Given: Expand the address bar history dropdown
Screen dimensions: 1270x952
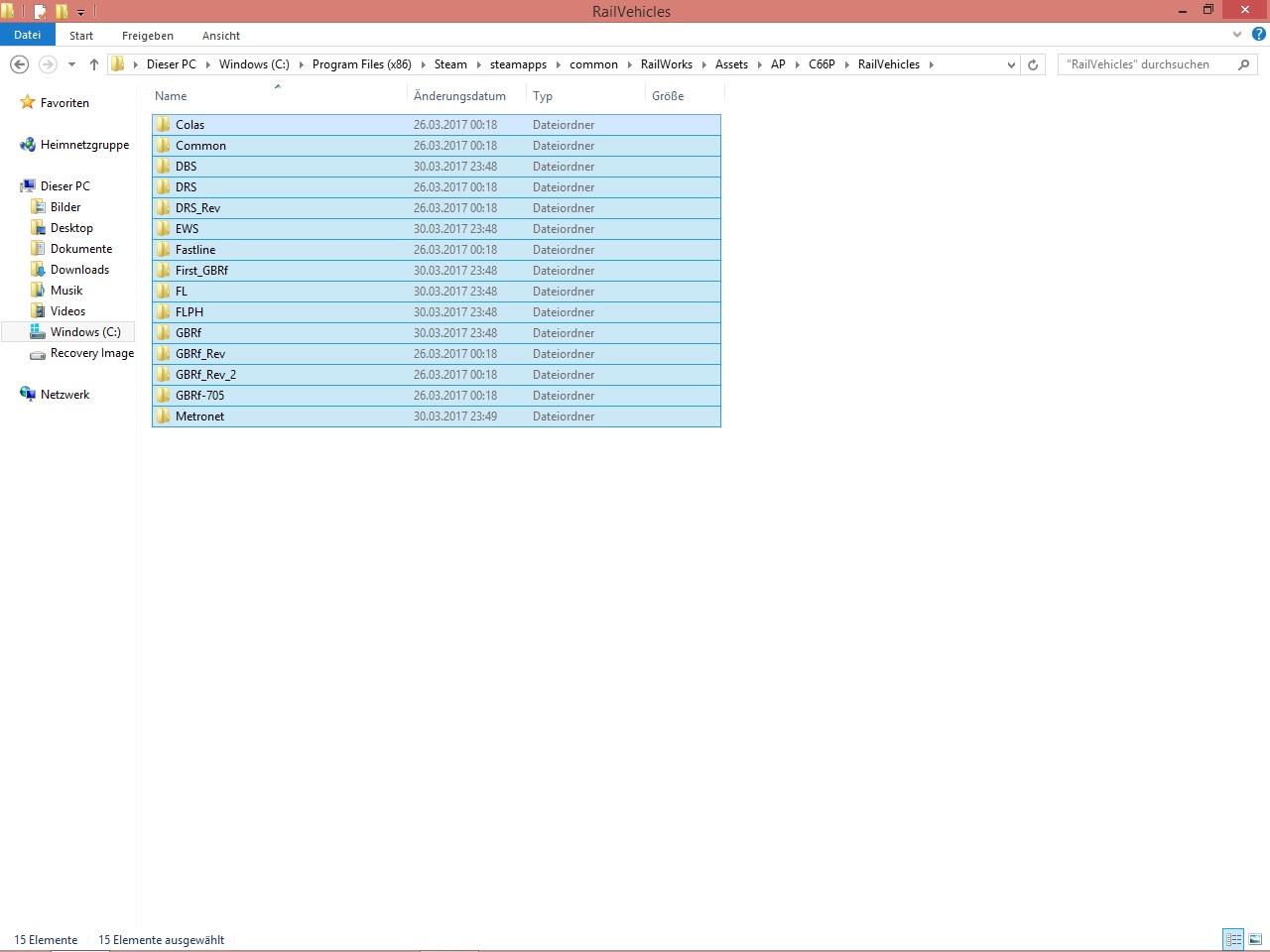Looking at the screenshot, I should point(1011,64).
